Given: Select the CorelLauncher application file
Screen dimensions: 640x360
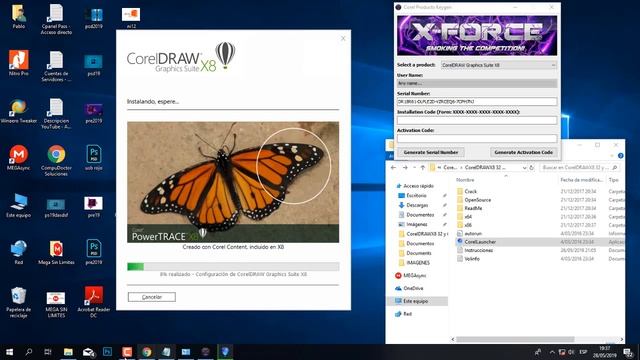Looking at the screenshot, I should coord(480,242).
